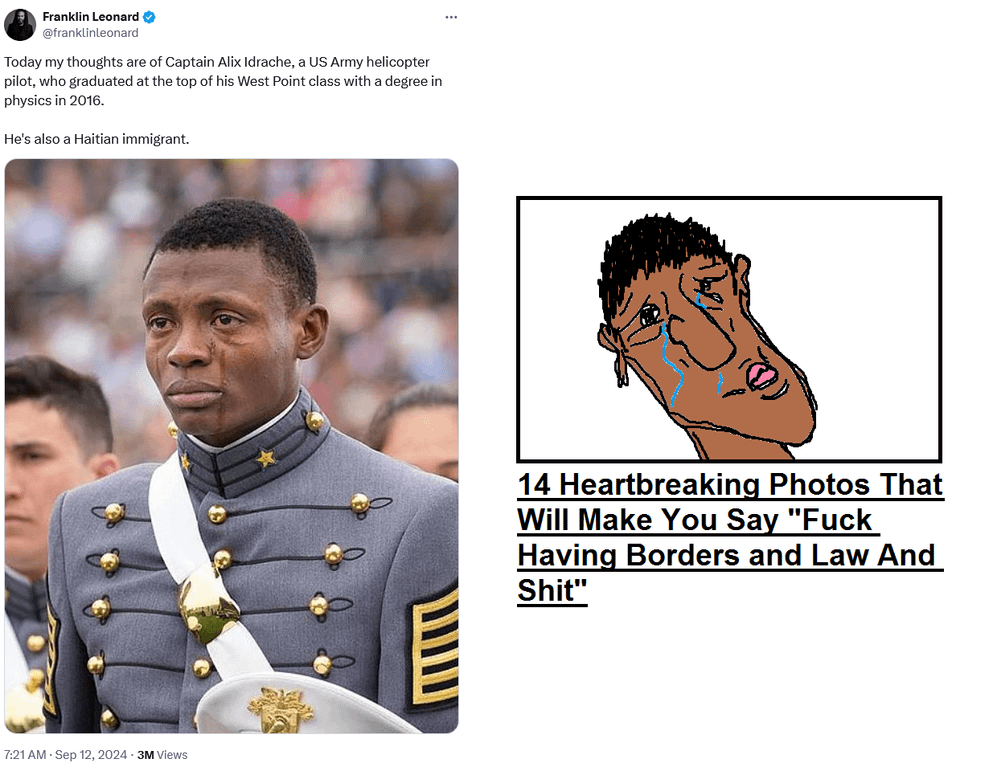Screen dimensions: 993x767
Task: Open the @franklinleonard handle link
Action: coord(91,33)
